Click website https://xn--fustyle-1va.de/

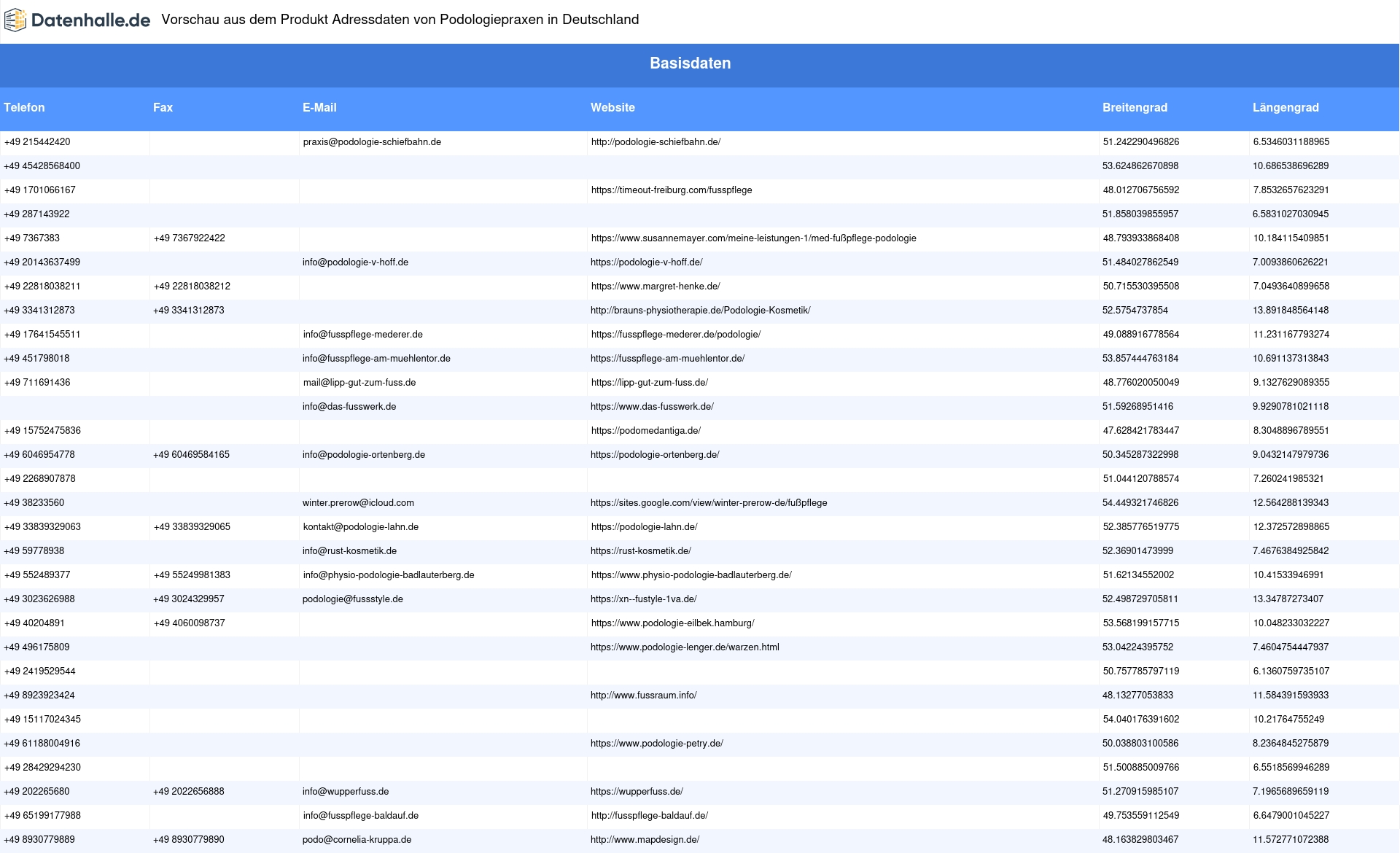644,599
